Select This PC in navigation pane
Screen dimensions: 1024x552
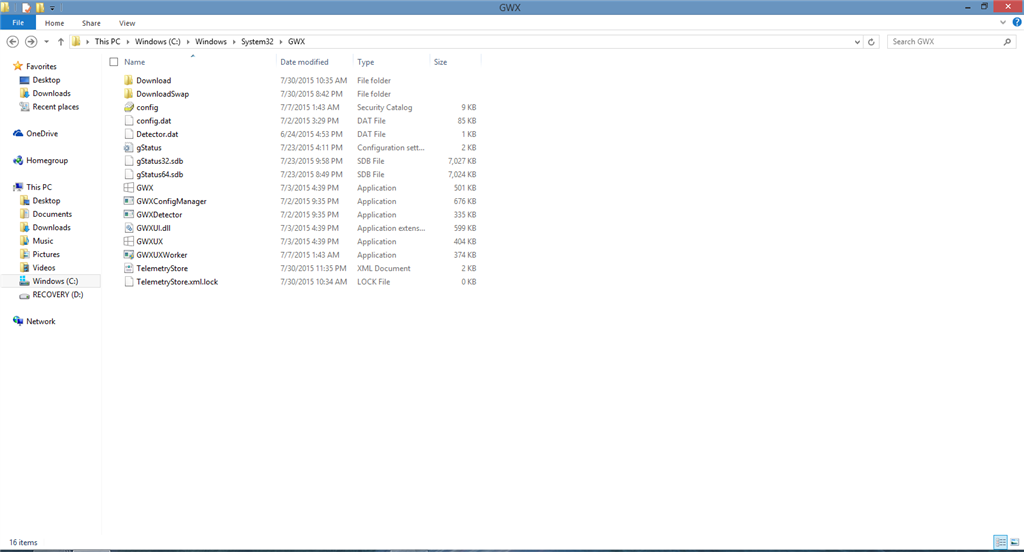39,187
